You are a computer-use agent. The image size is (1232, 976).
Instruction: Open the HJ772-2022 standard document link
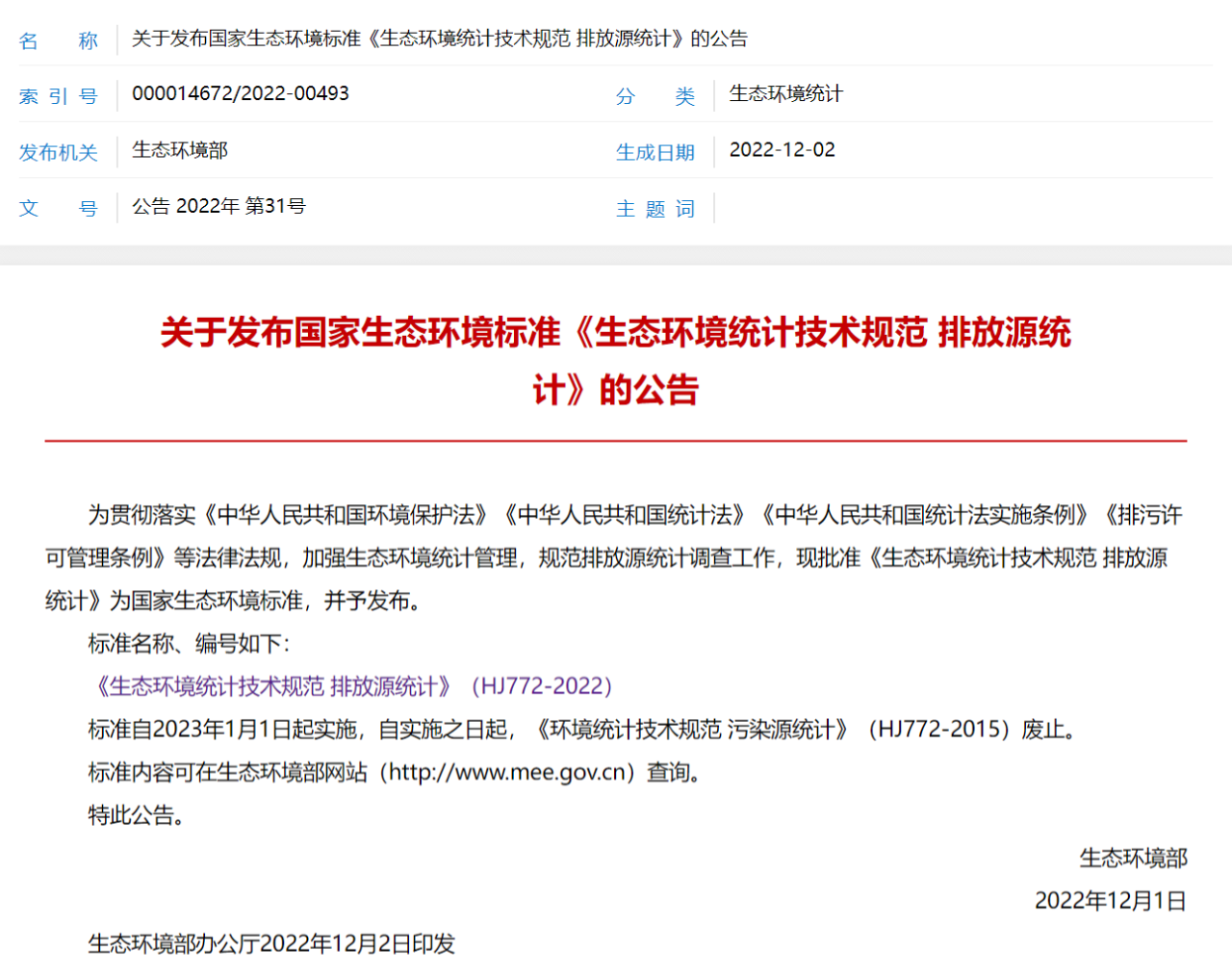coord(352,686)
